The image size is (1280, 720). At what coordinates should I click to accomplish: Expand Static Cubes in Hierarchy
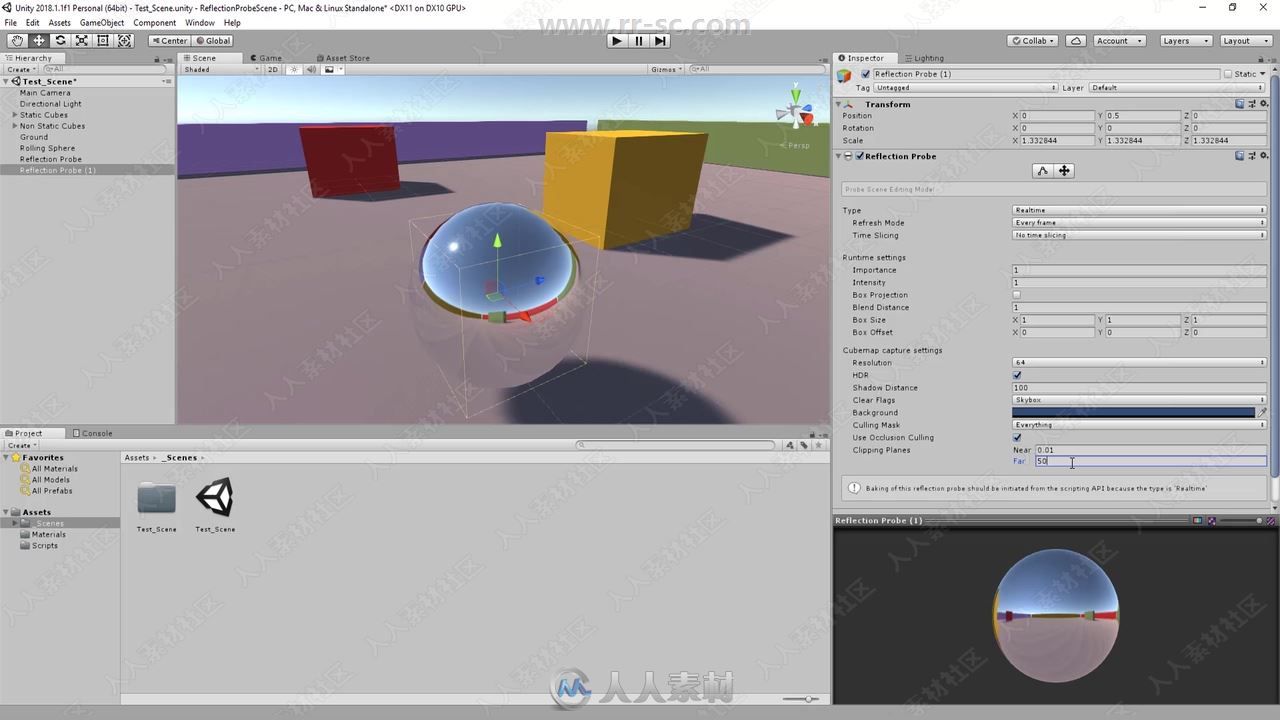[x=15, y=115]
